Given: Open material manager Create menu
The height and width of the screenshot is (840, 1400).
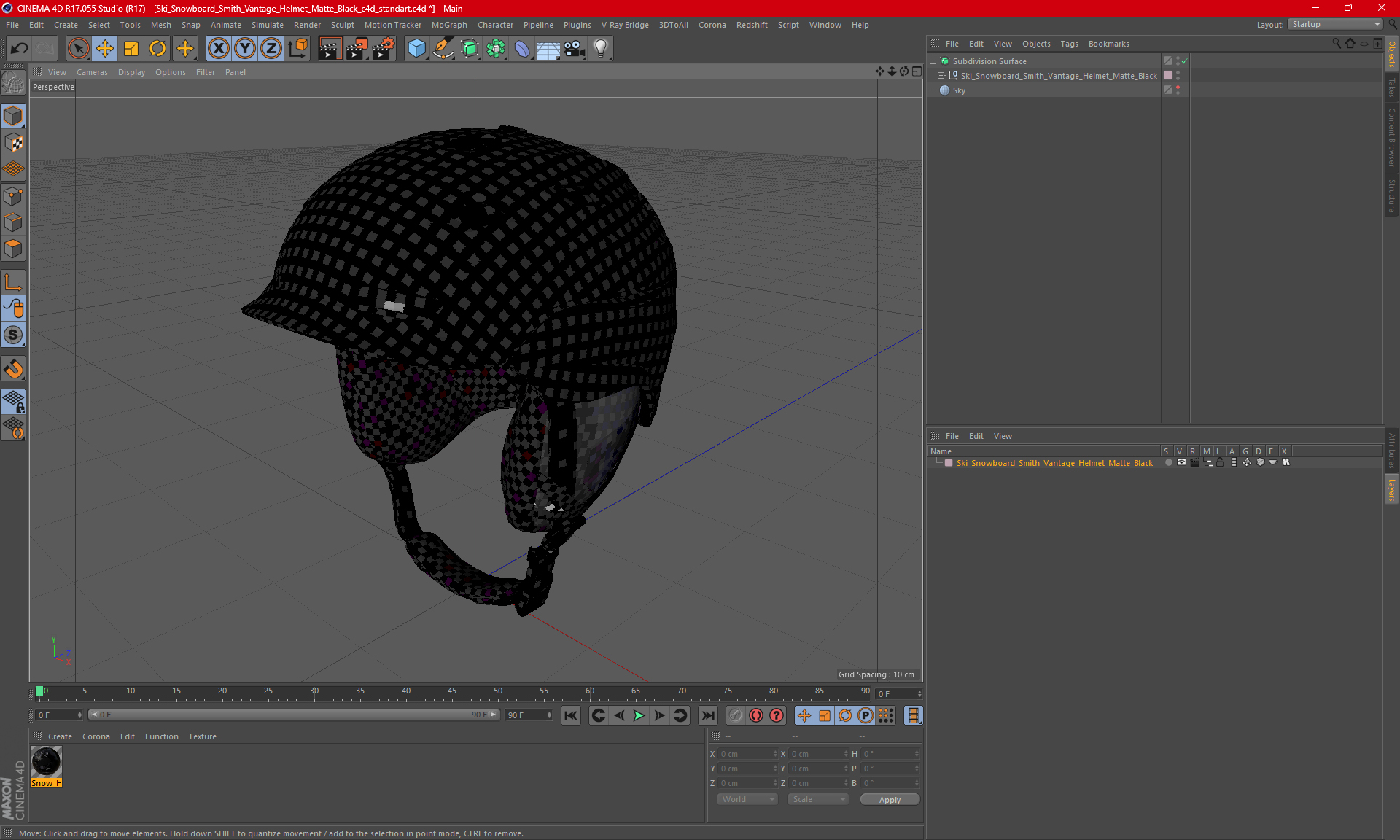Looking at the screenshot, I should coord(60,736).
